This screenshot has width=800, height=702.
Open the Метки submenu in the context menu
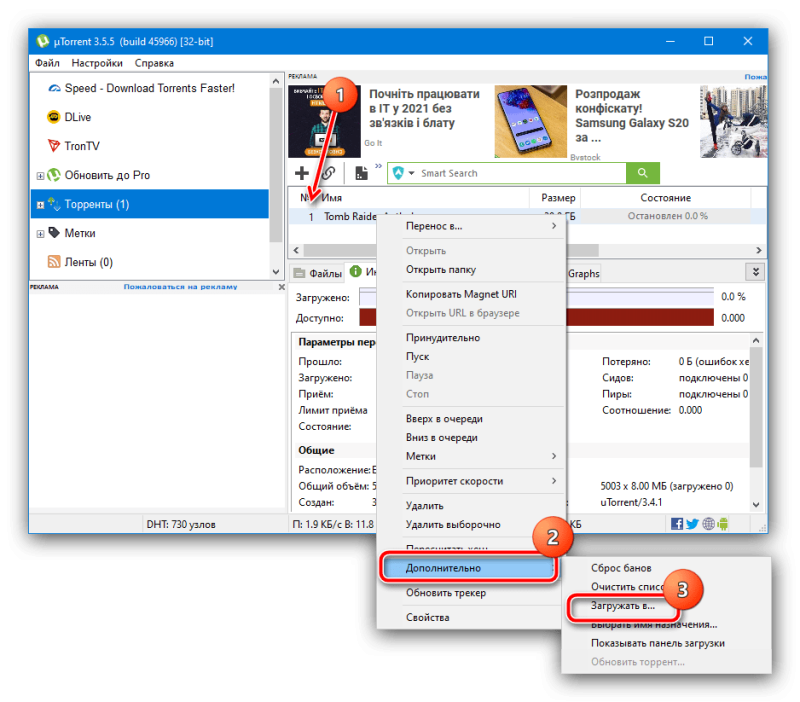481,456
